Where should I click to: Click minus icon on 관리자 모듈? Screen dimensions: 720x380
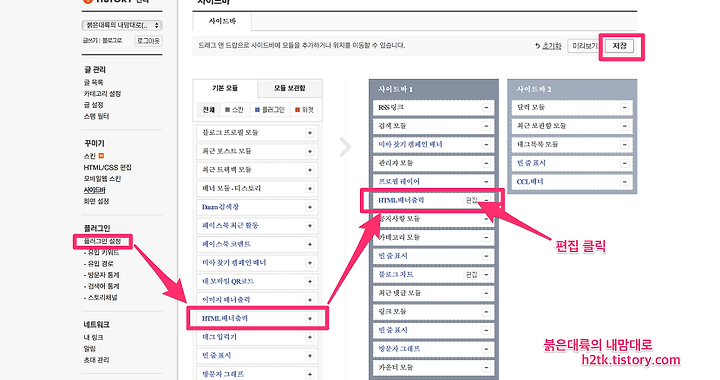point(486,163)
